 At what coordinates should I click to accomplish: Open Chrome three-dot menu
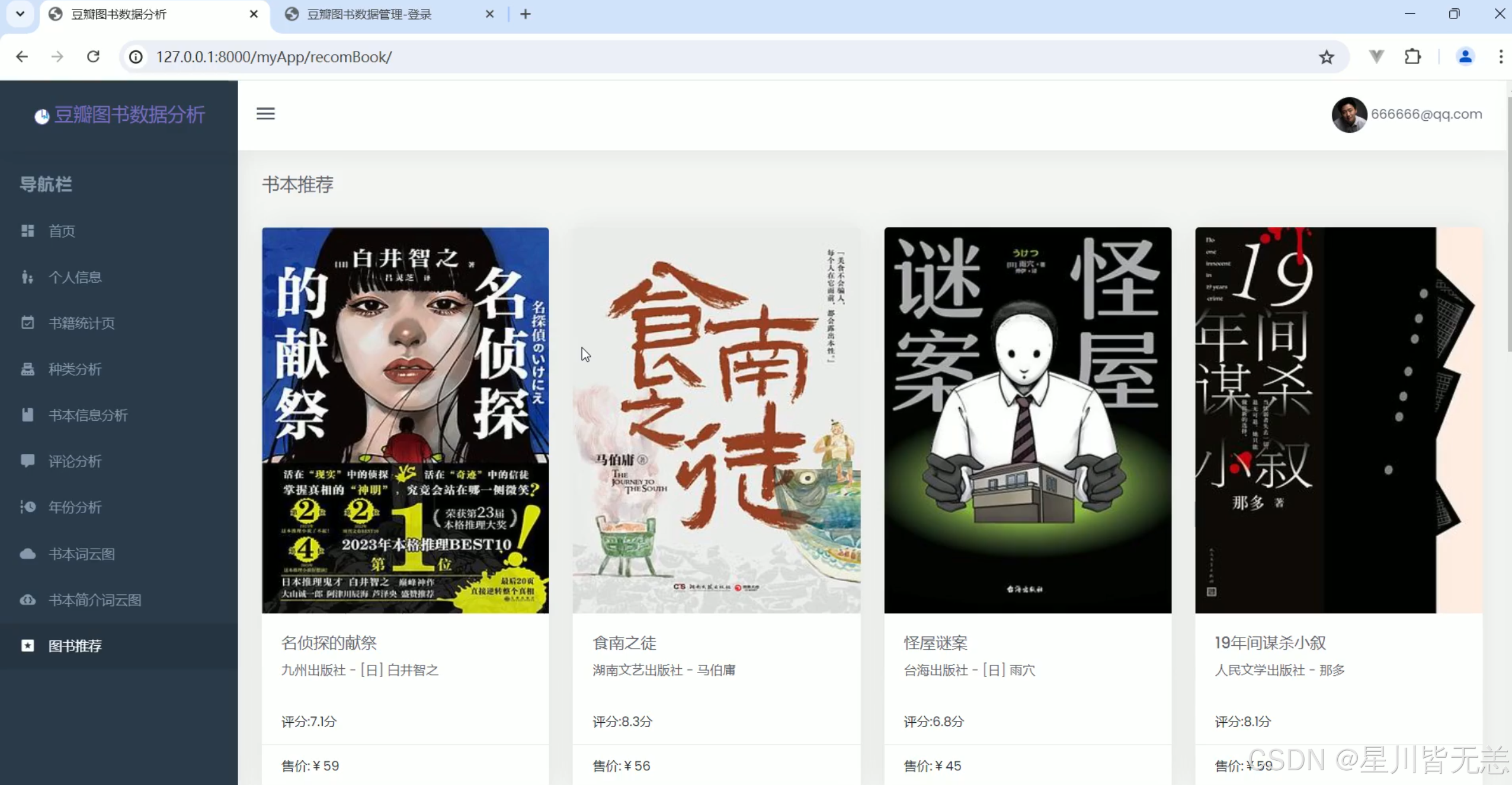click(1500, 57)
